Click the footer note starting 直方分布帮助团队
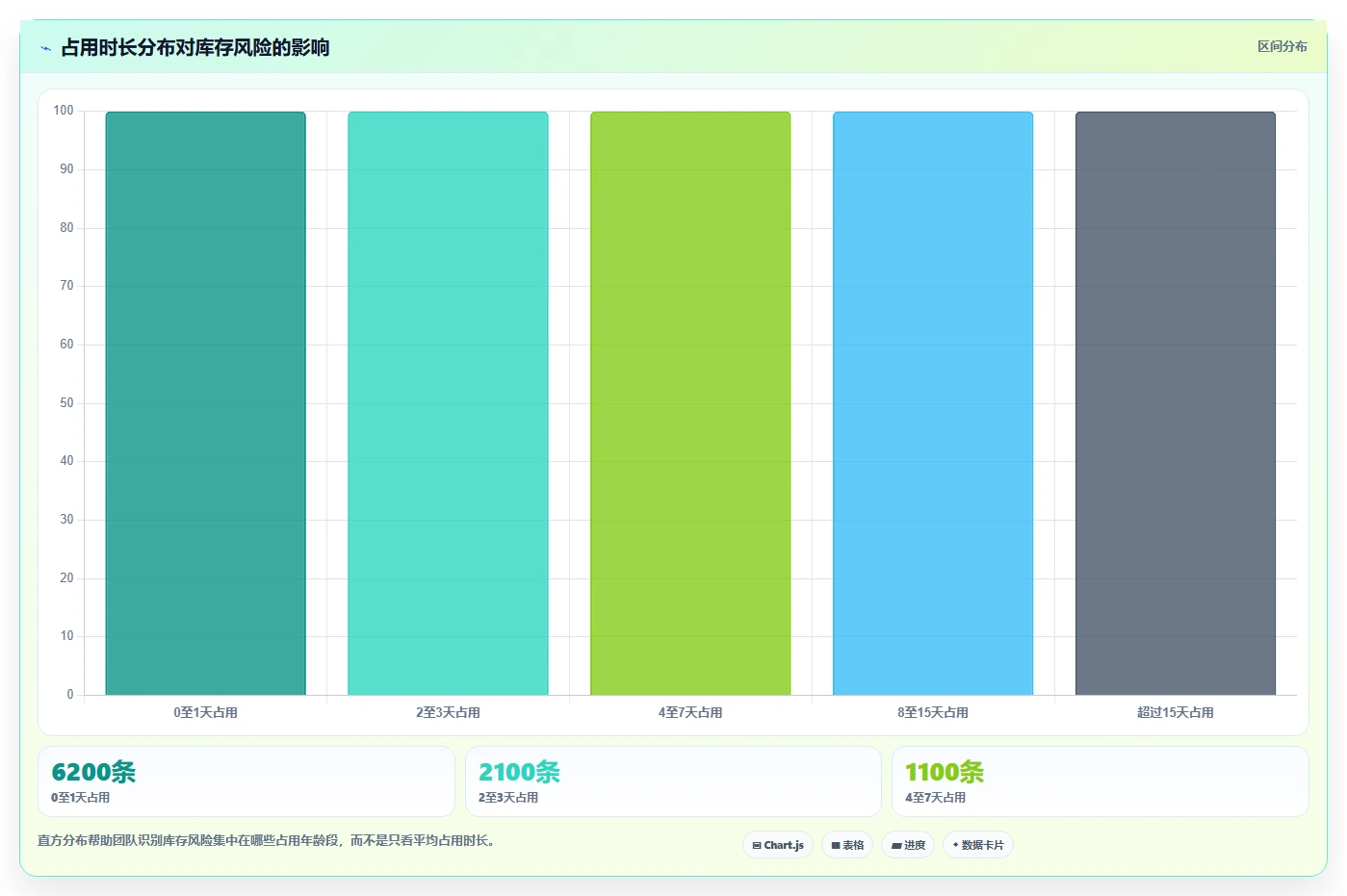This screenshot has height=896, width=1347. tap(267, 840)
